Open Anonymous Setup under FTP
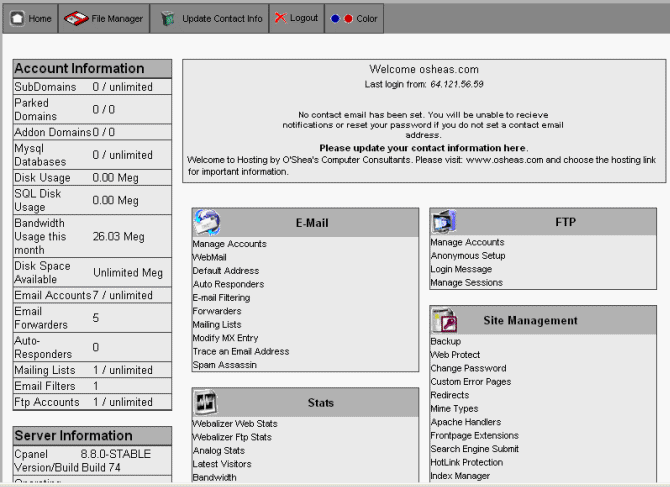 [x=467, y=255]
